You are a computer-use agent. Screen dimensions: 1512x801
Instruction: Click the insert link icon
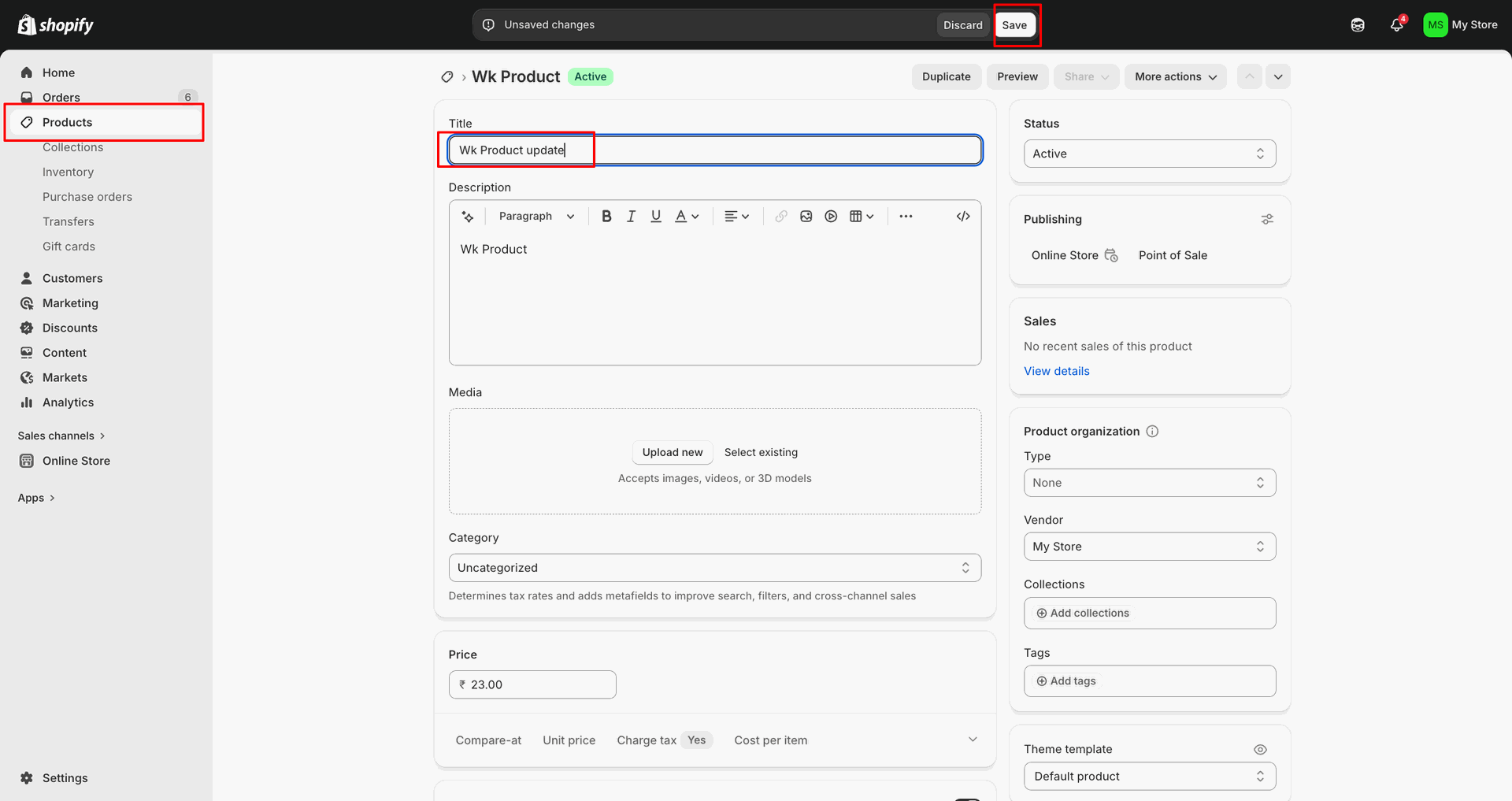coord(781,217)
